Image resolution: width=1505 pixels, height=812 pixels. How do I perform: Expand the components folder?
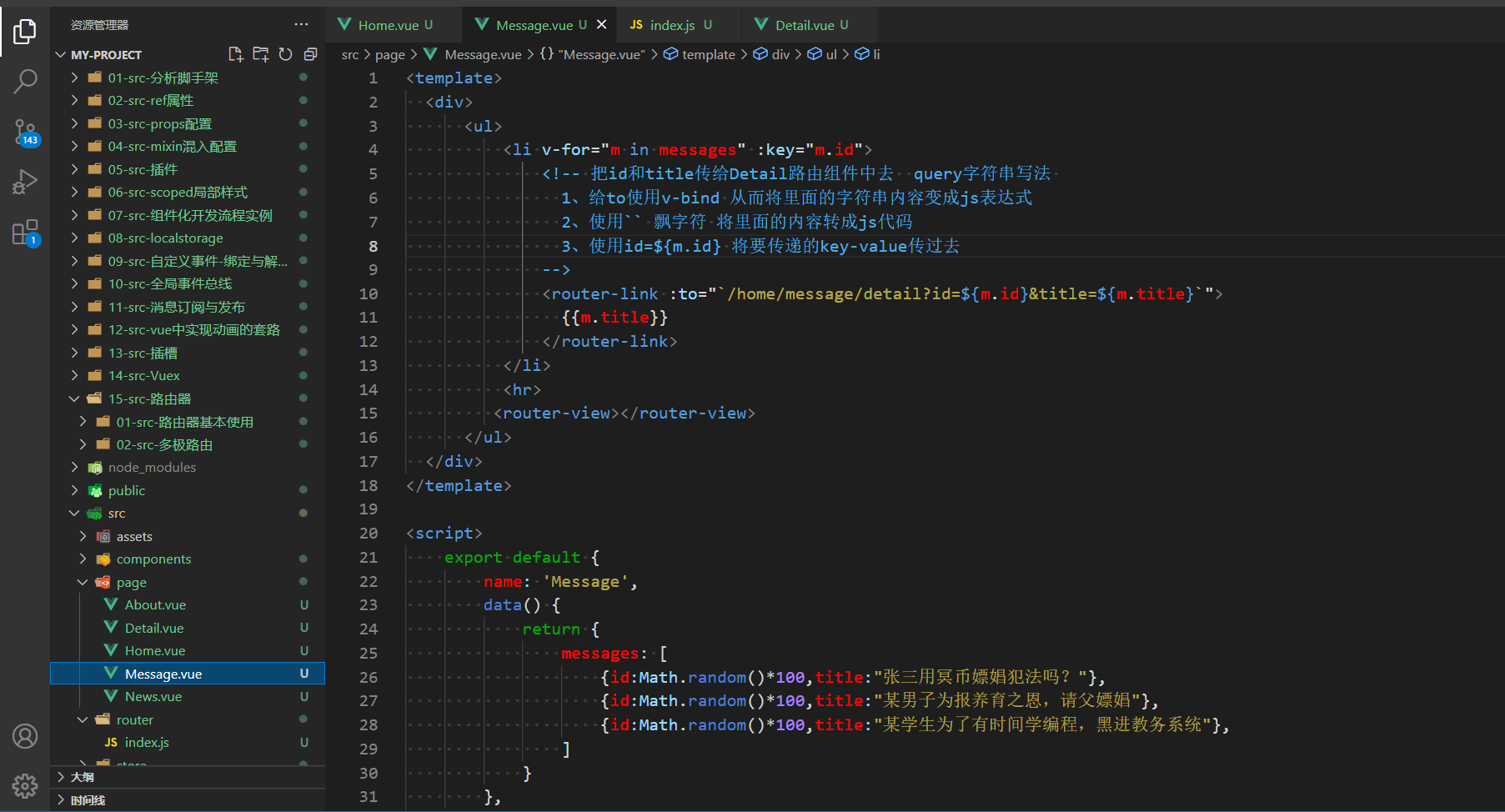pyautogui.click(x=188, y=559)
